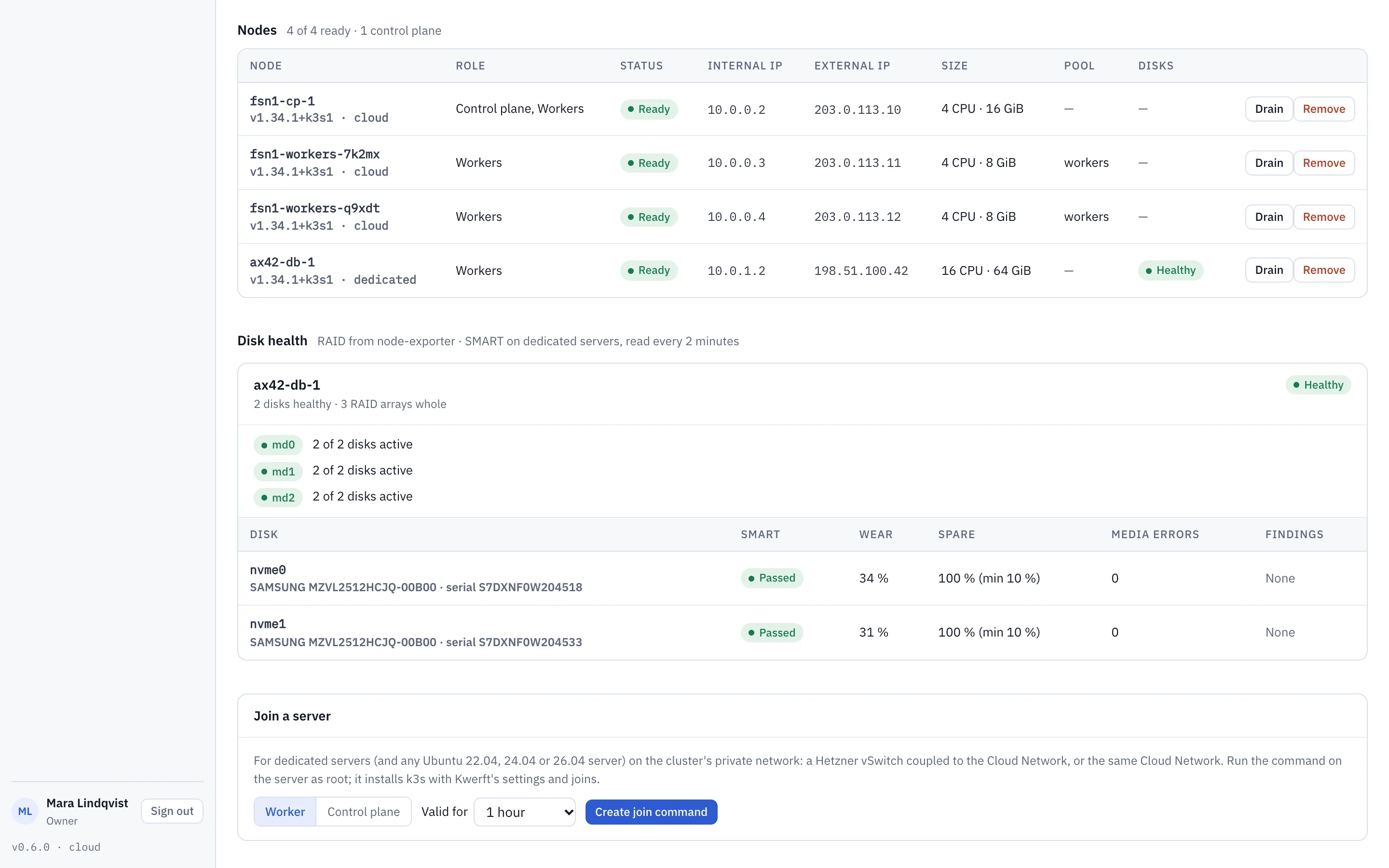Click the Control plane, Workers role cell
The image size is (1389, 868).
coord(519,109)
